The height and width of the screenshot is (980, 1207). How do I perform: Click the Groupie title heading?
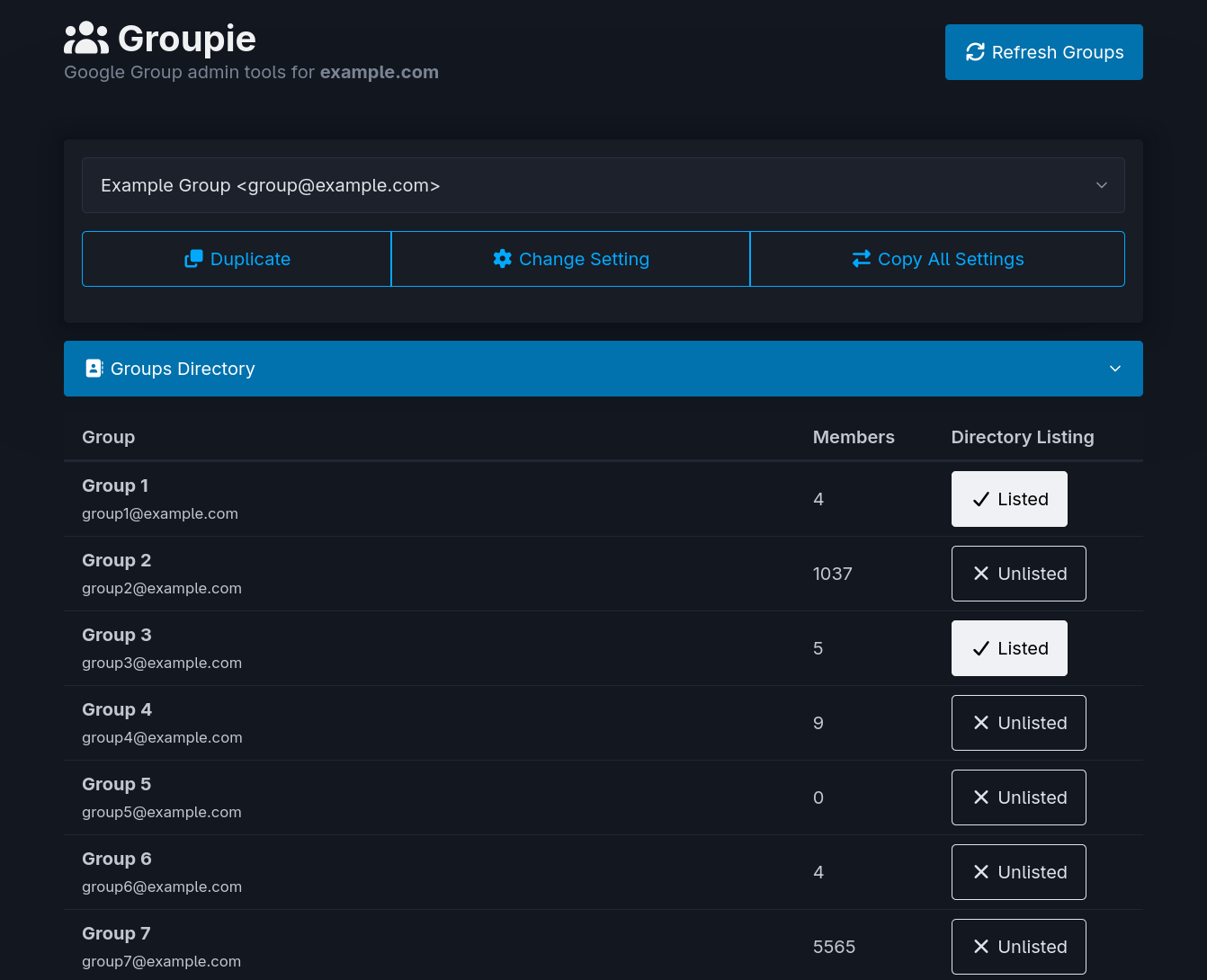click(x=187, y=39)
